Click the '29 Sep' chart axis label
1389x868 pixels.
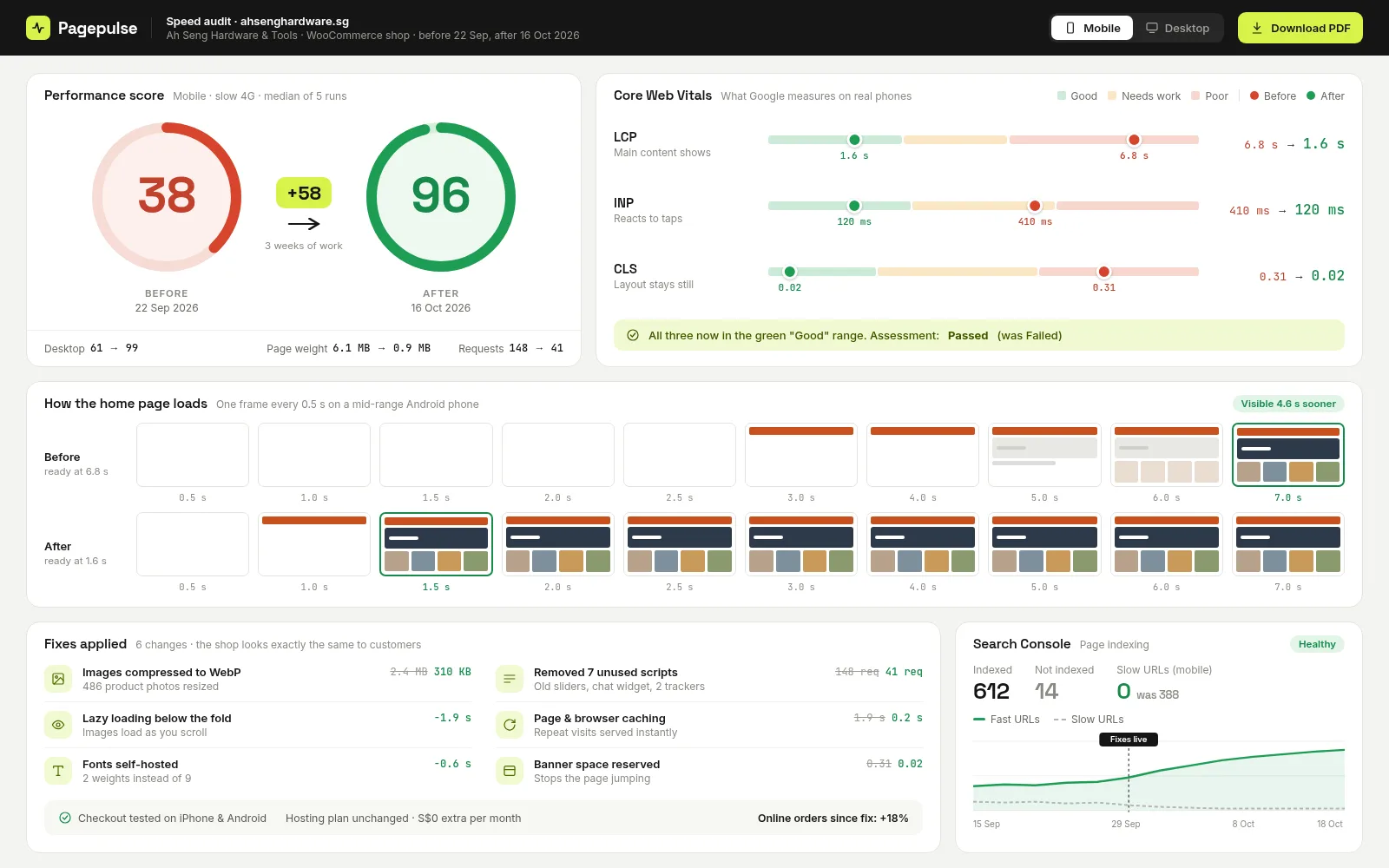[1126, 824]
